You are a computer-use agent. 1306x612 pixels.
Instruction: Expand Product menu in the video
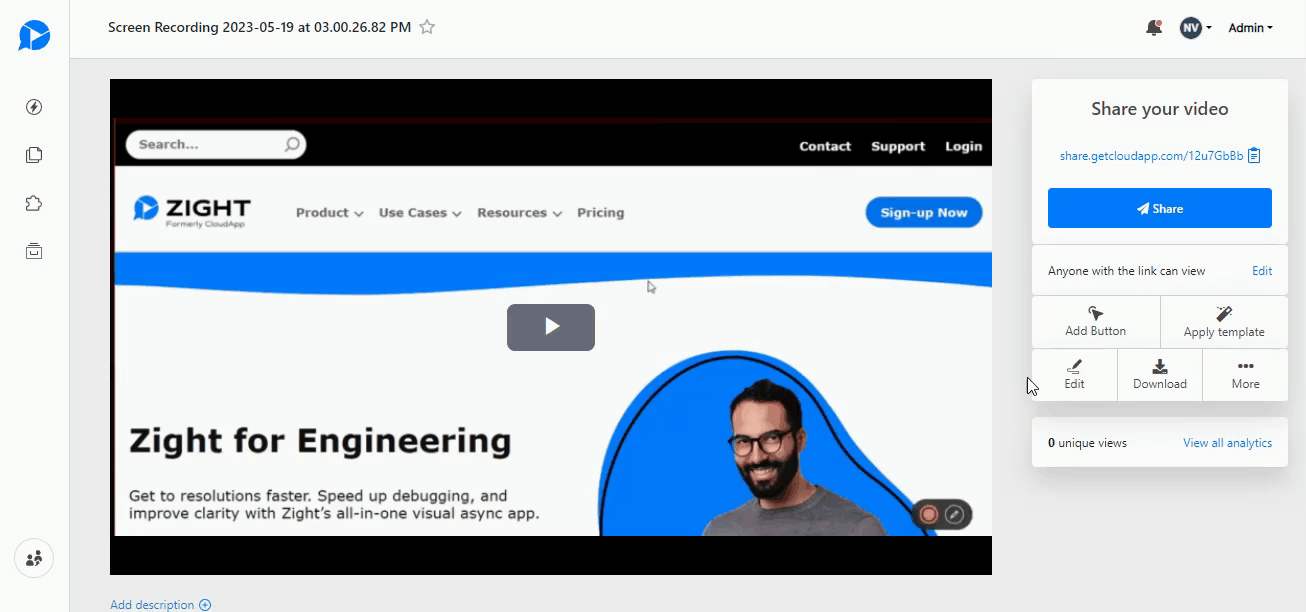pyautogui.click(x=329, y=213)
